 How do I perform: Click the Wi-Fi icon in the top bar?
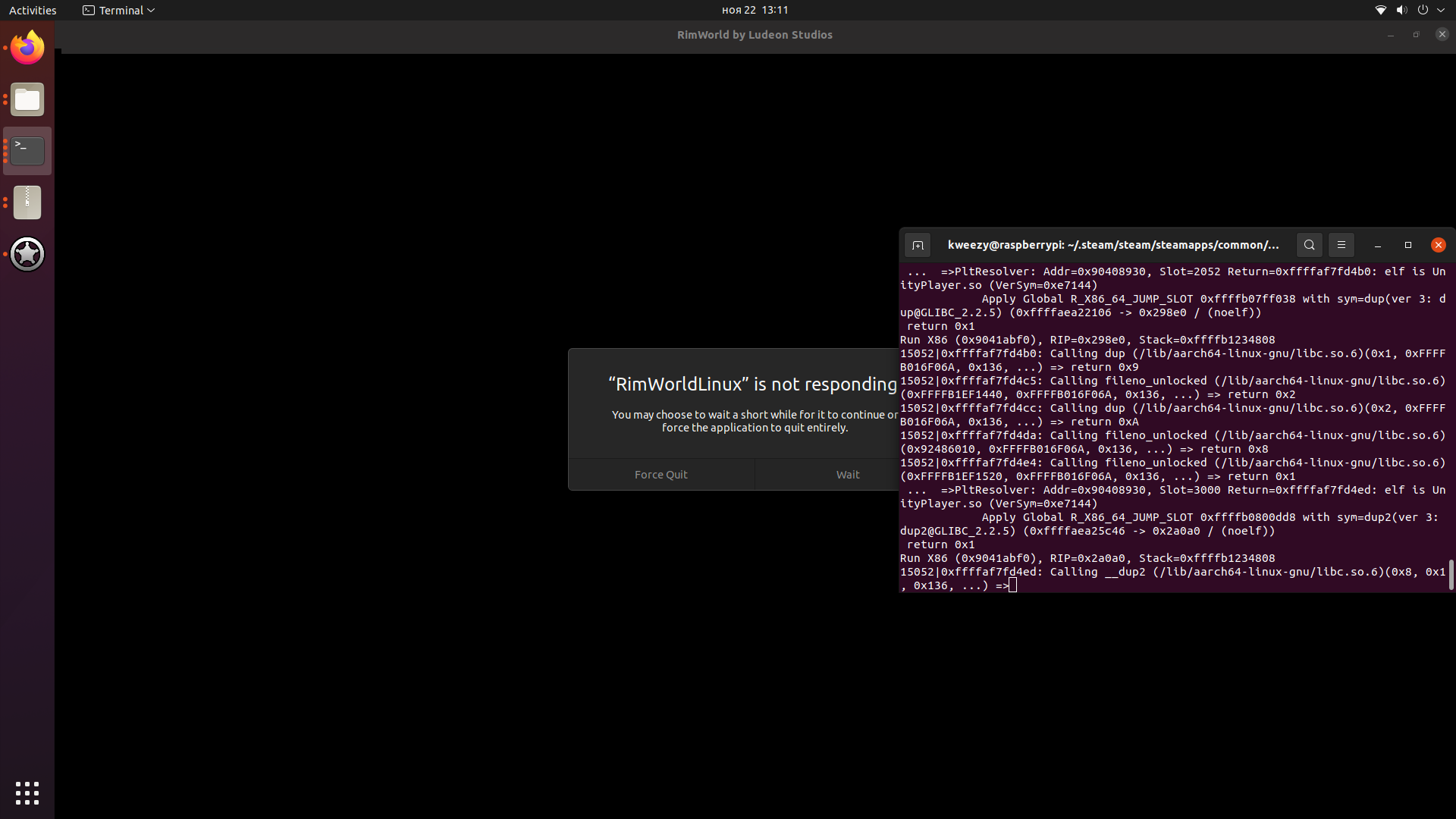pyautogui.click(x=1380, y=10)
